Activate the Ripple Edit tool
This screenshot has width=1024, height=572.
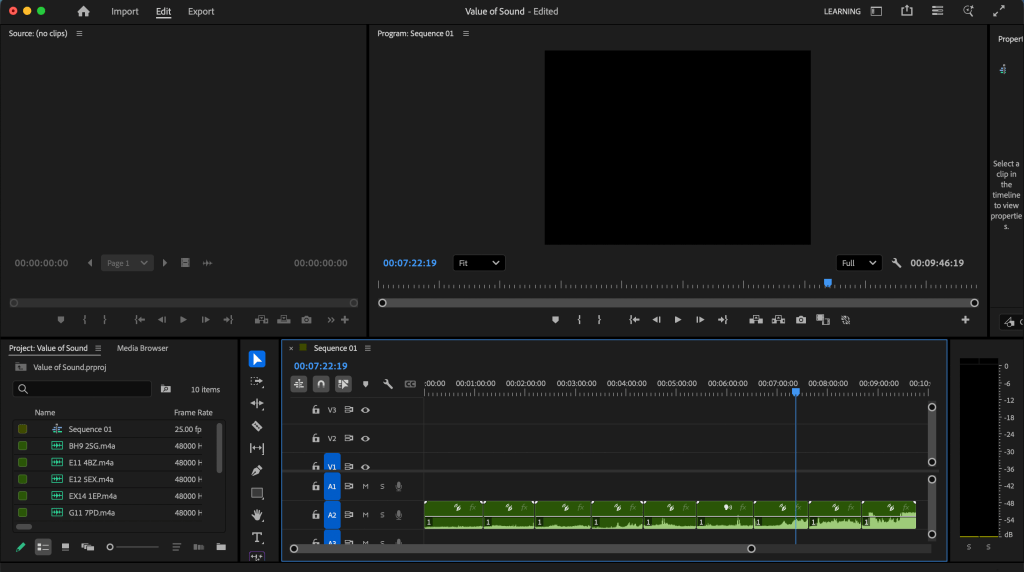click(x=257, y=404)
